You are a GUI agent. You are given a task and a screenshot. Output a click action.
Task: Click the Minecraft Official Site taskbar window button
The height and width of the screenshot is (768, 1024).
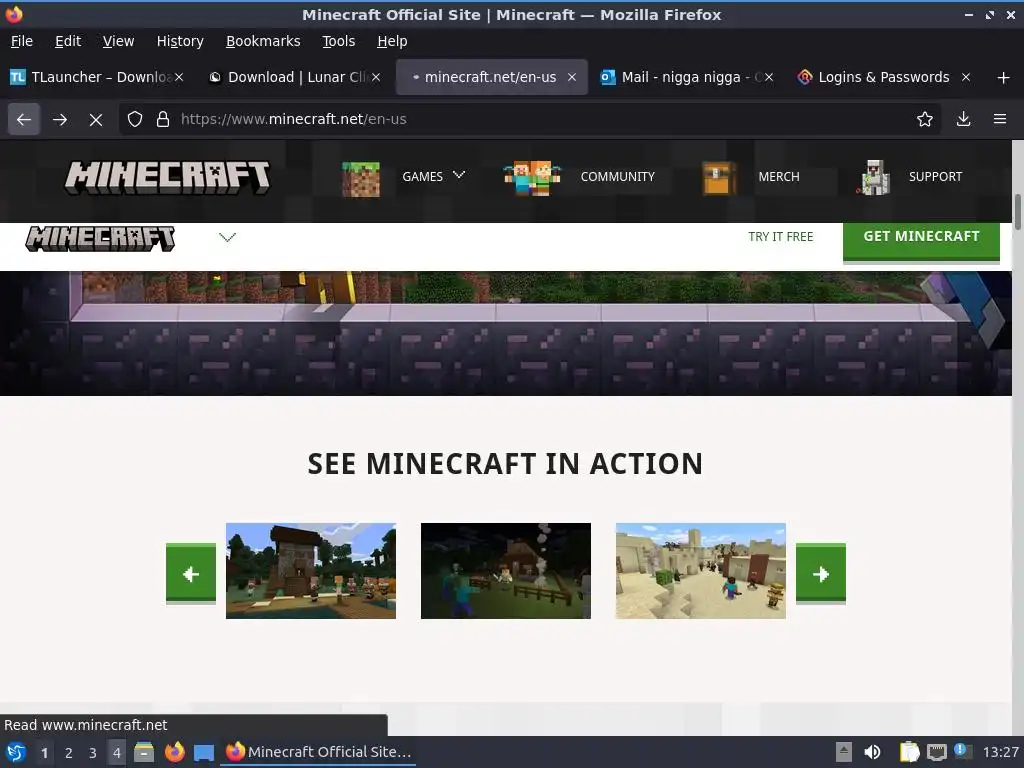(318, 752)
